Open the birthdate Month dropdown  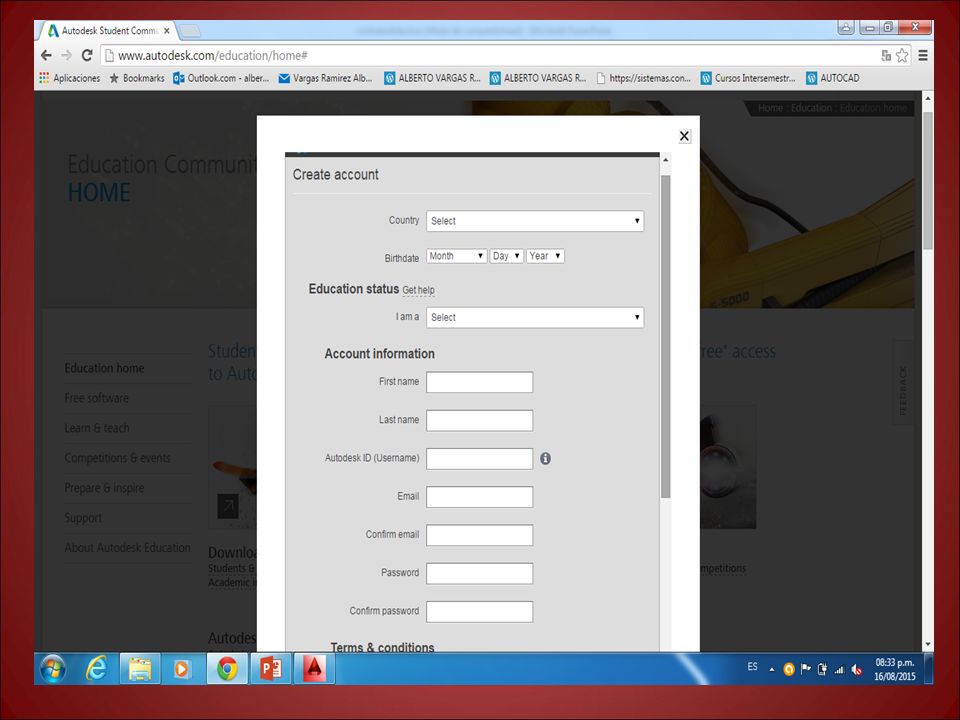point(457,256)
